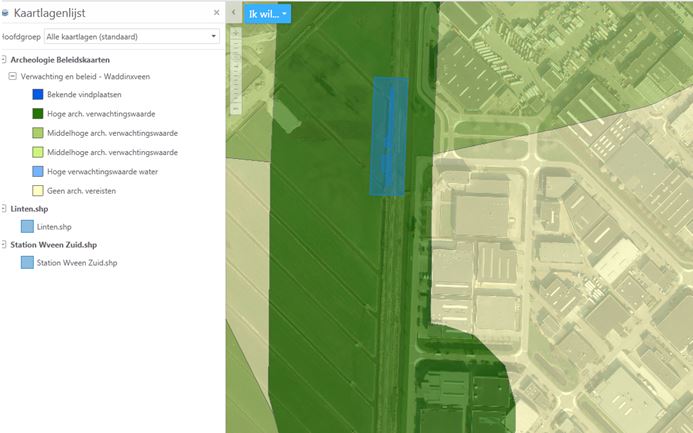Screen dimensions: 693x433
Task: Click the pale yellow Geen arch. vereisten swatch
Action: click(37, 190)
